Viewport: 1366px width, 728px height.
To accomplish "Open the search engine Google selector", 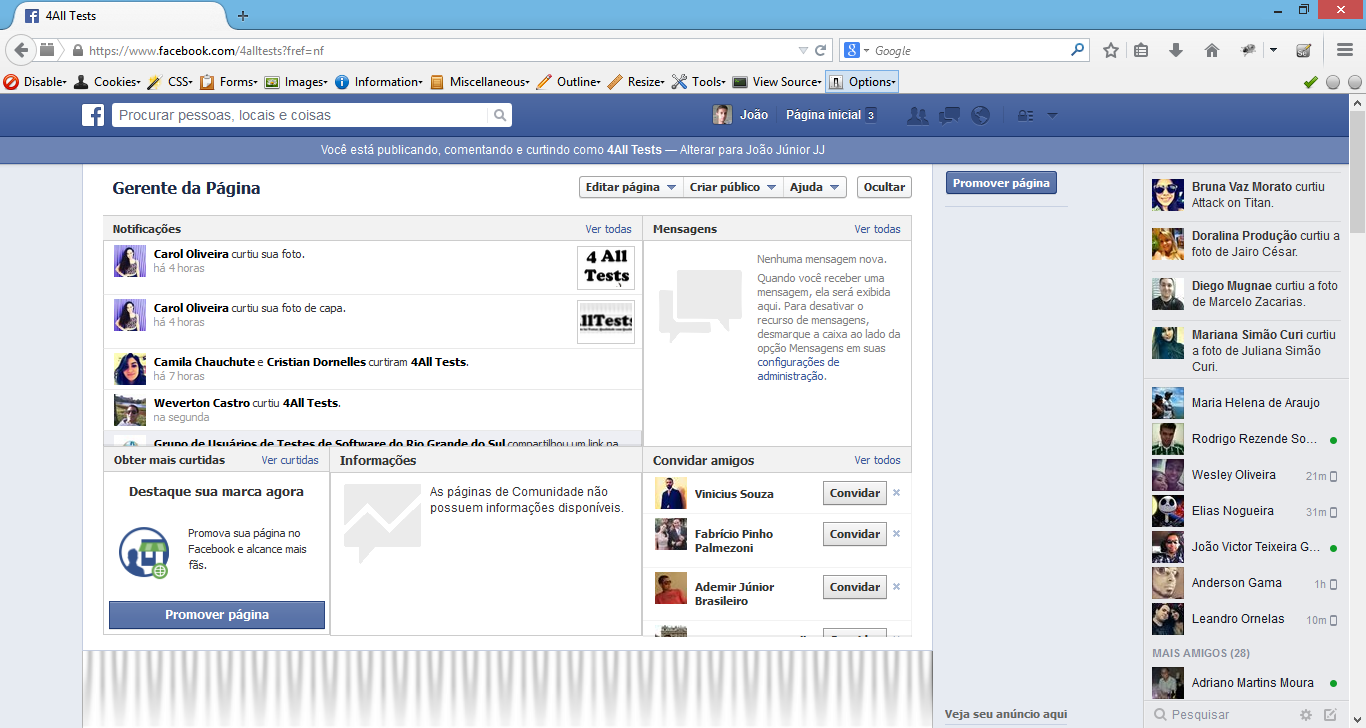I will click(x=856, y=50).
